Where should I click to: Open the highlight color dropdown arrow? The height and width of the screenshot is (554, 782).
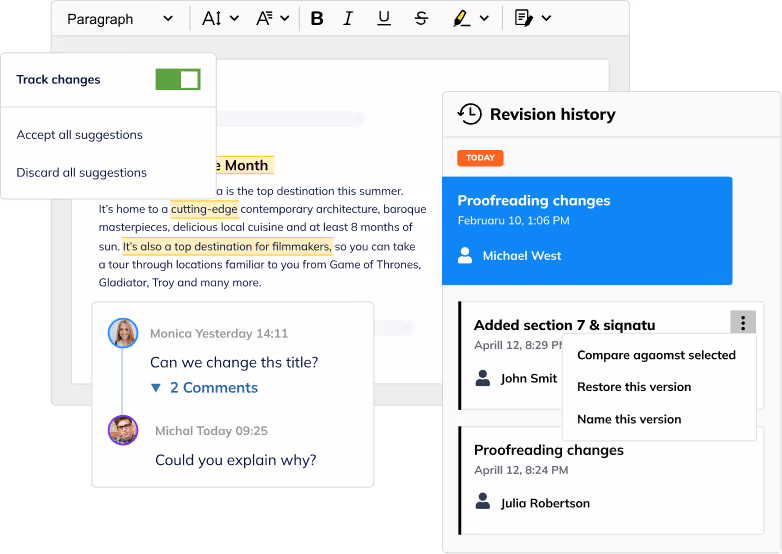click(485, 19)
